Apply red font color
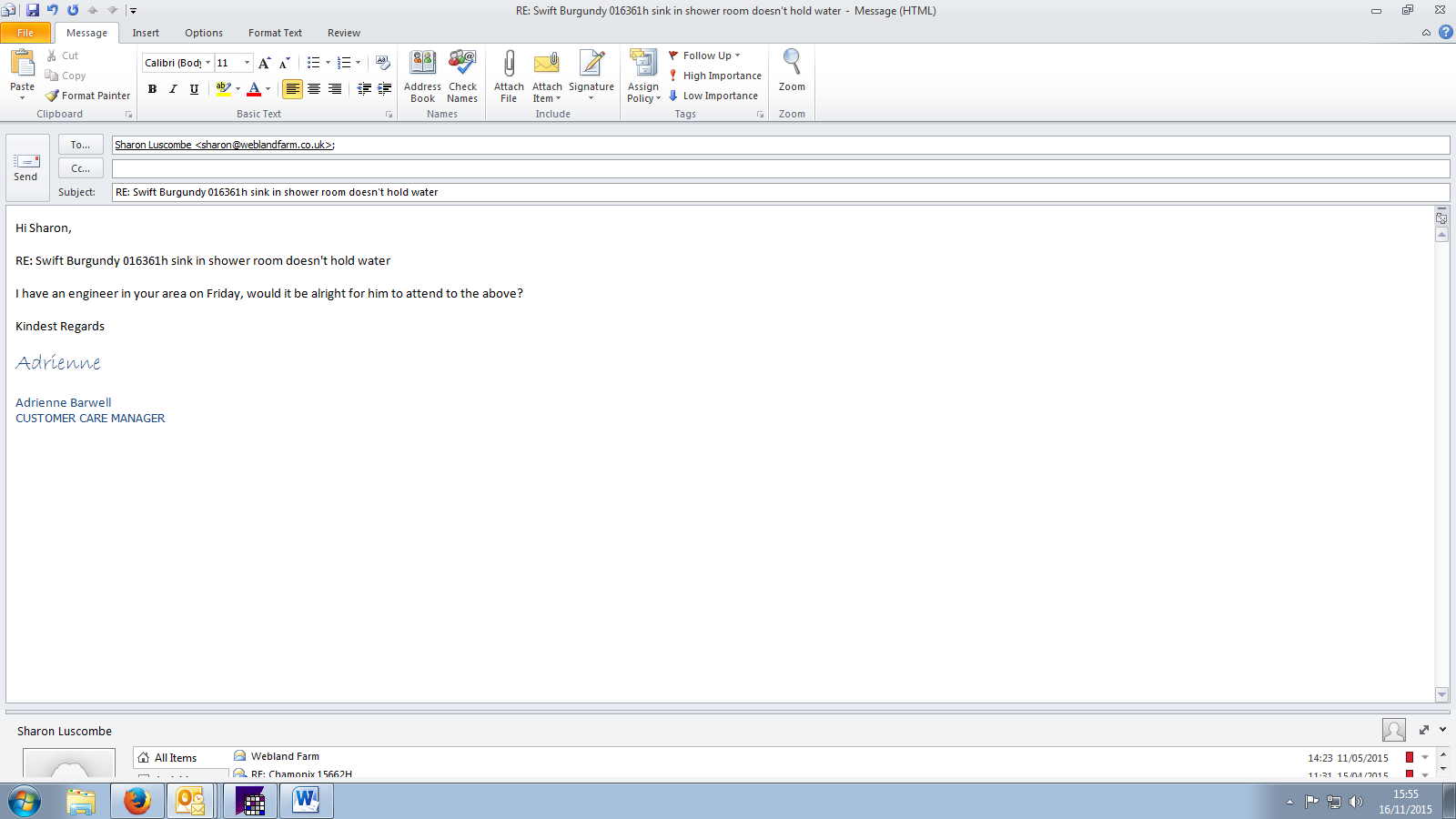Viewport: 1456px width, 819px height. [x=254, y=88]
